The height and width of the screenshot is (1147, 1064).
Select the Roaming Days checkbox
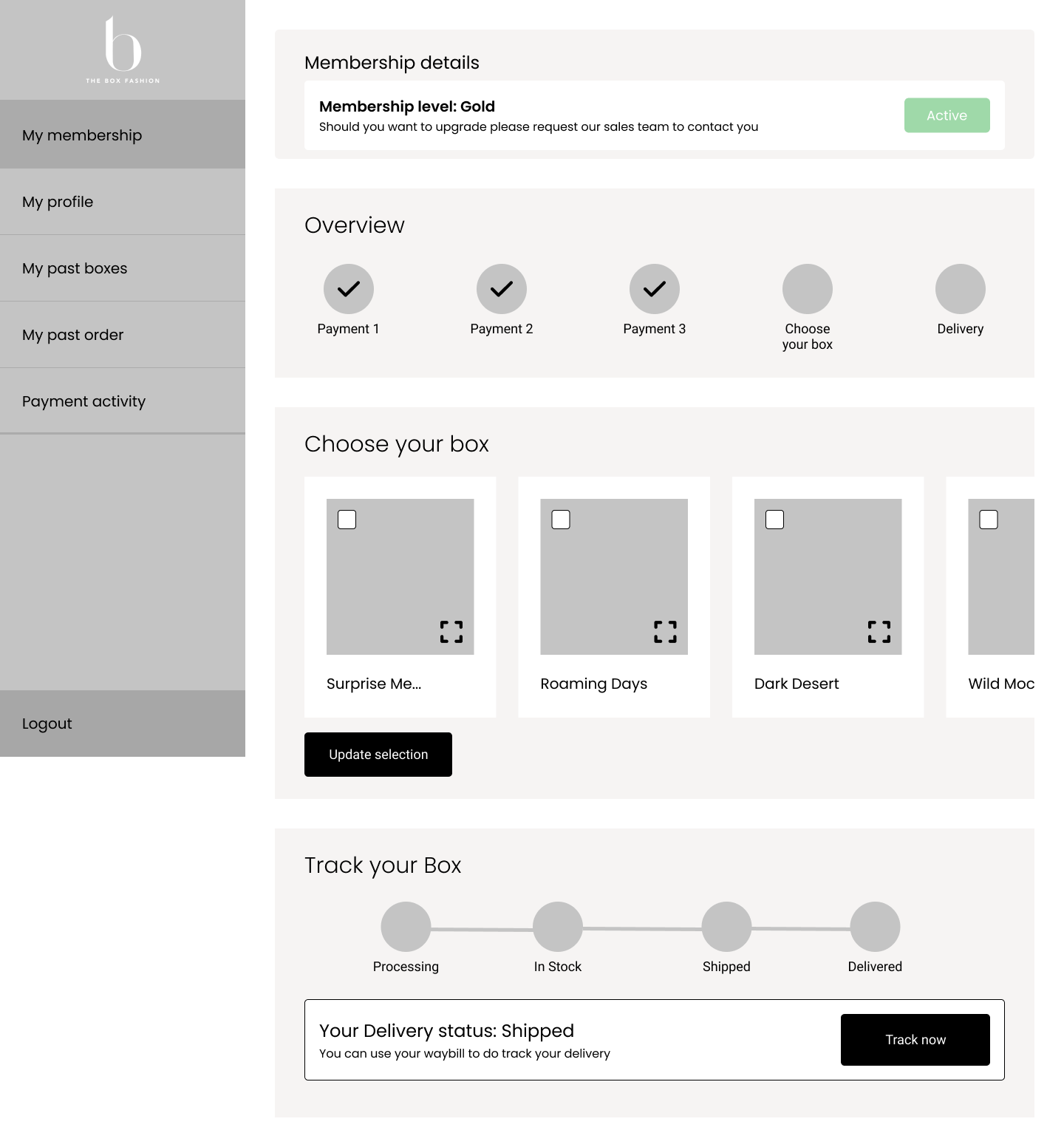561,520
